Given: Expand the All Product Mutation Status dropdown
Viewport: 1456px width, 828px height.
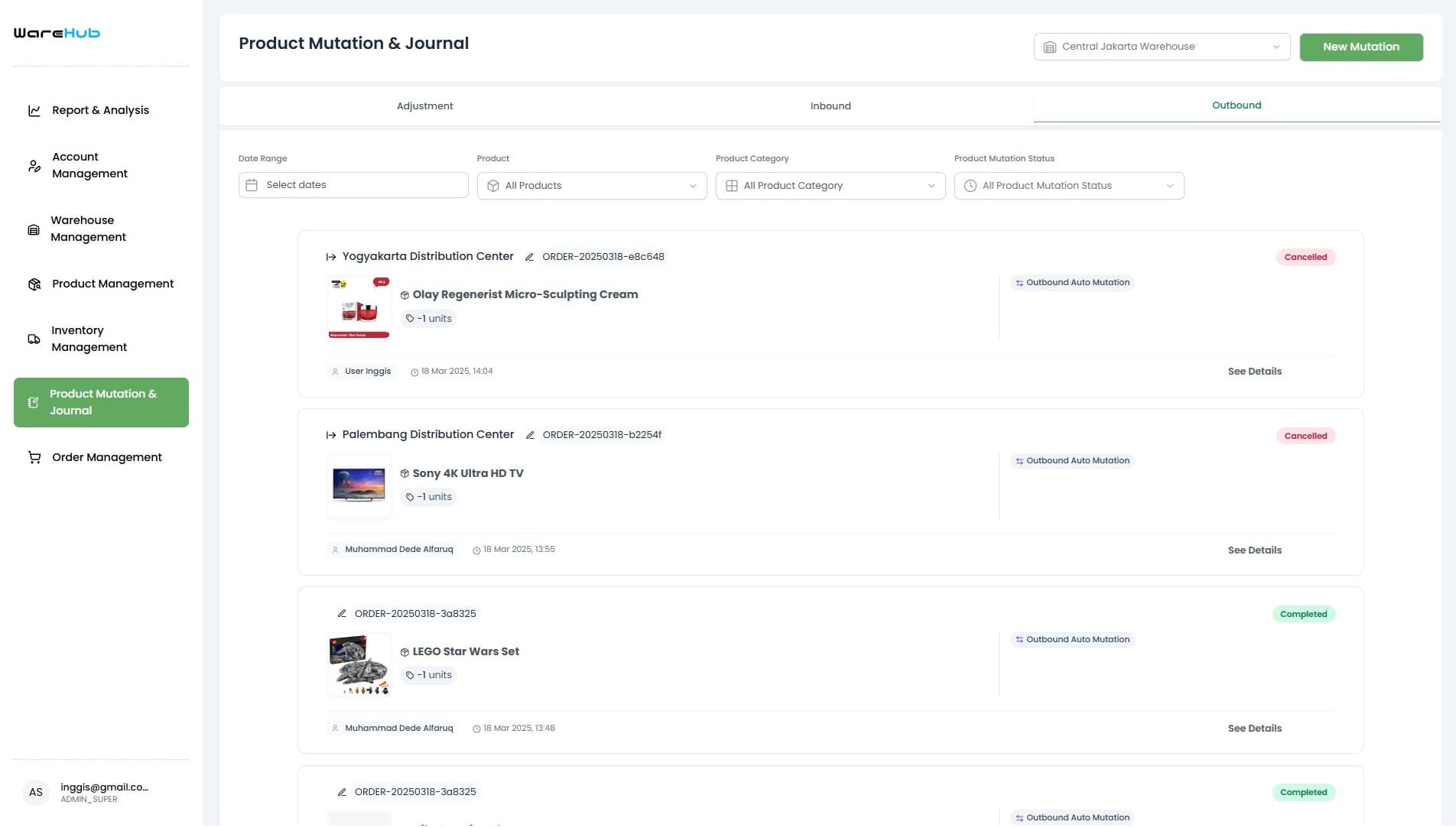Looking at the screenshot, I should pos(1068,185).
